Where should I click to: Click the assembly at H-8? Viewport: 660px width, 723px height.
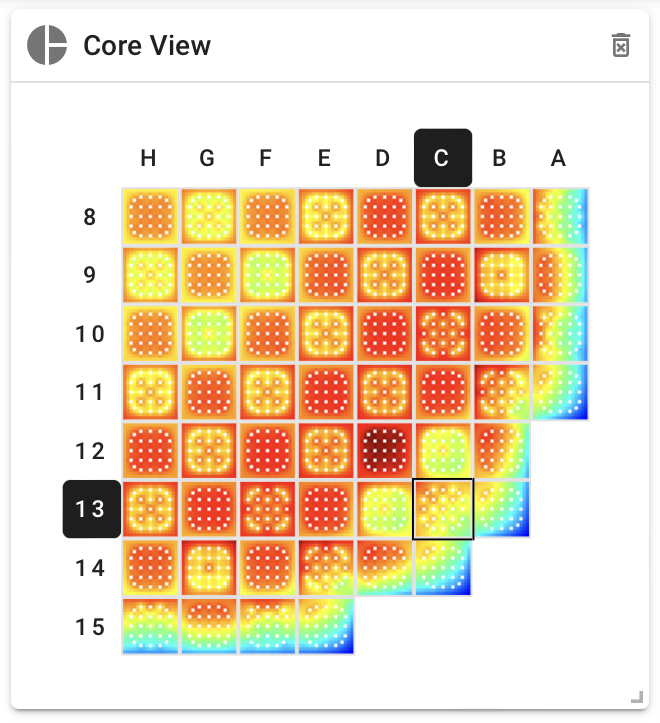click(x=150, y=216)
